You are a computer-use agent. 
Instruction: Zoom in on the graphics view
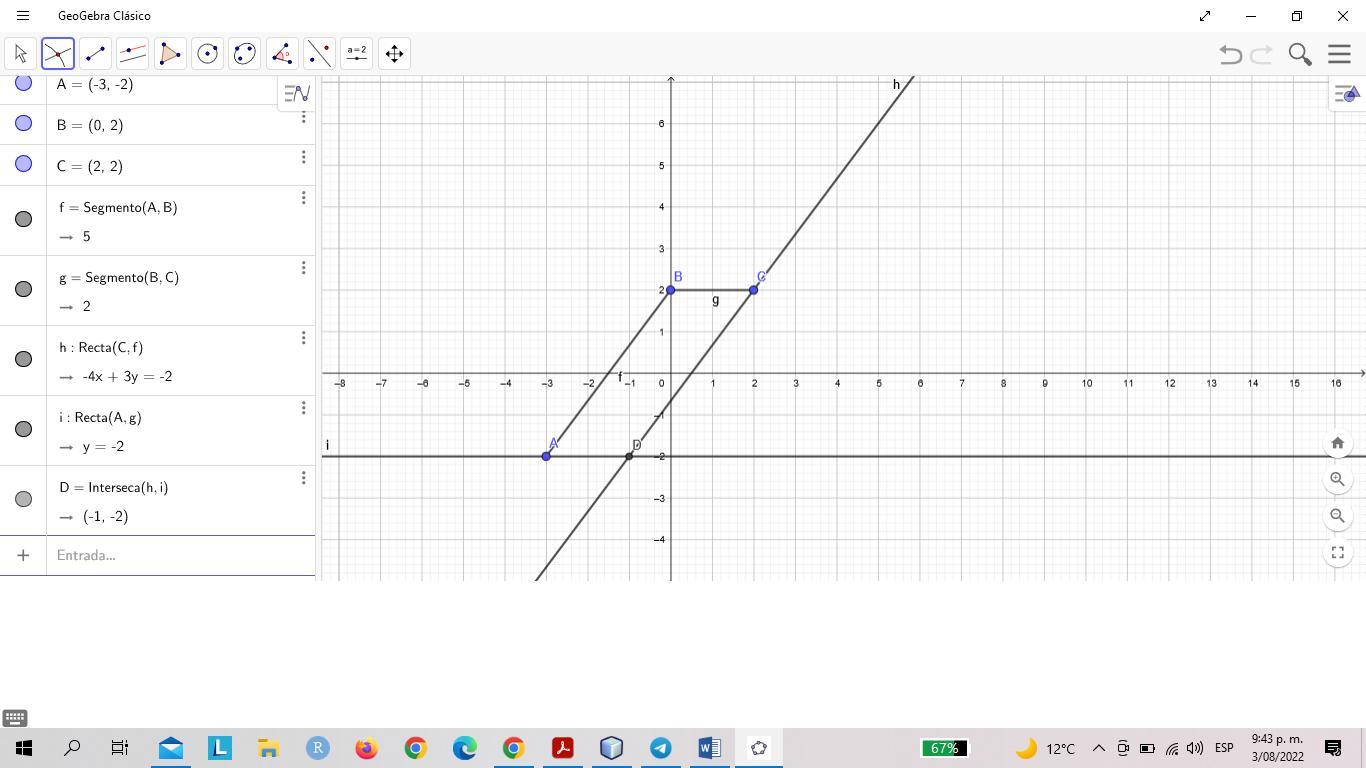pyautogui.click(x=1338, y=479)
